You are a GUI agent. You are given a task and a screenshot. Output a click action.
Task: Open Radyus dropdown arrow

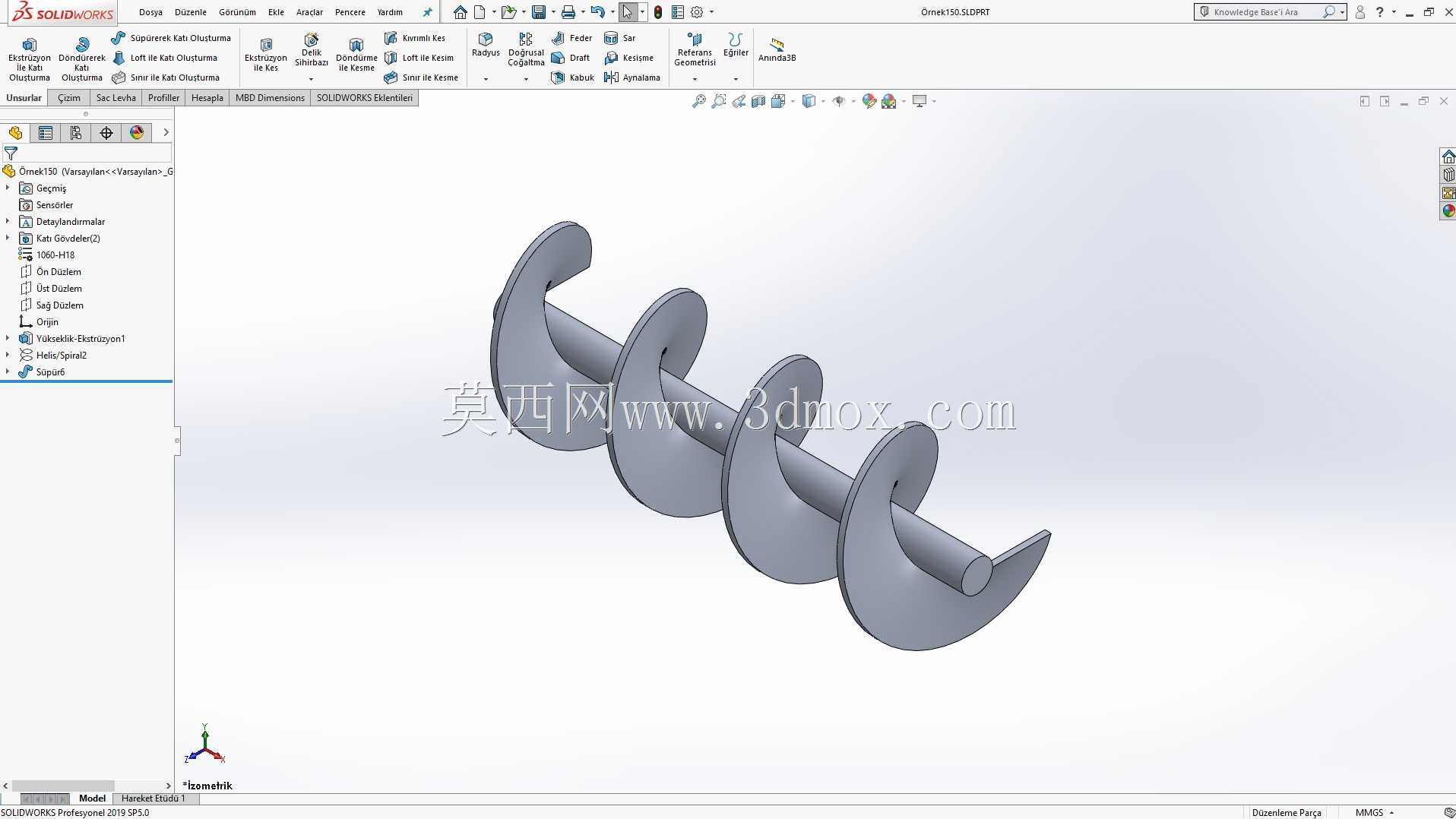[486, 79]
